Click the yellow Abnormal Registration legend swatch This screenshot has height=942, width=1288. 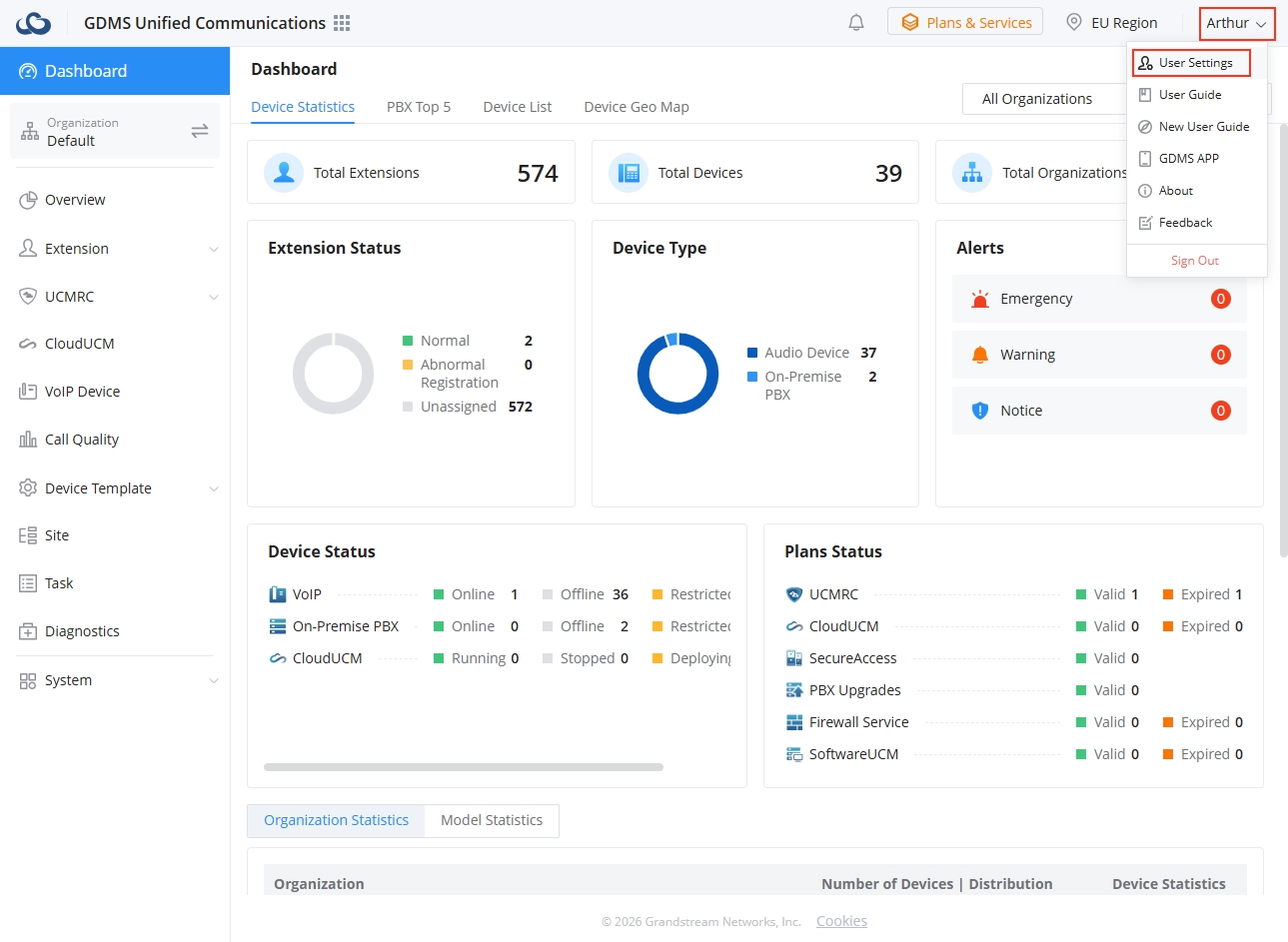click(408, 365)
